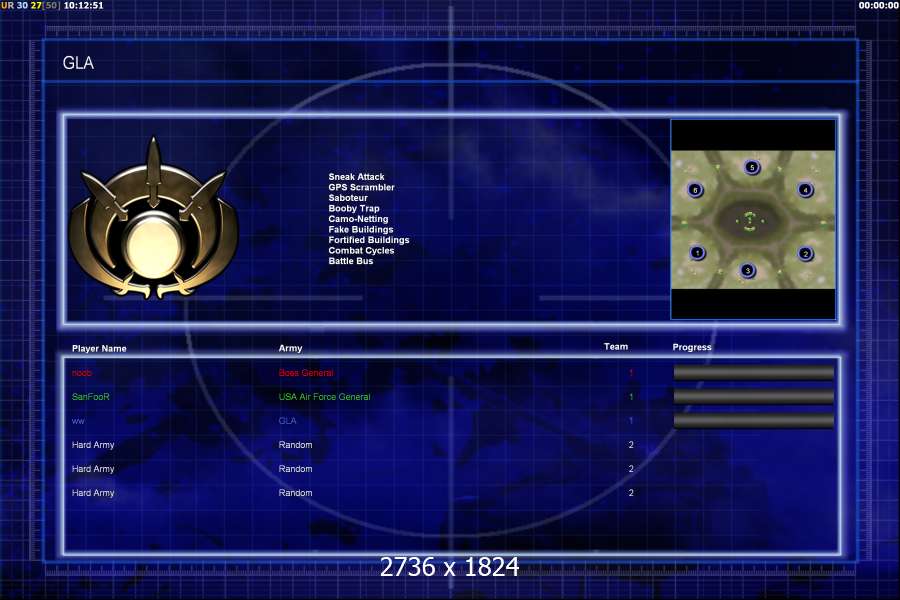
Task: Click the 00:00:00 timer in the top corner
Action: coord(878,5)
